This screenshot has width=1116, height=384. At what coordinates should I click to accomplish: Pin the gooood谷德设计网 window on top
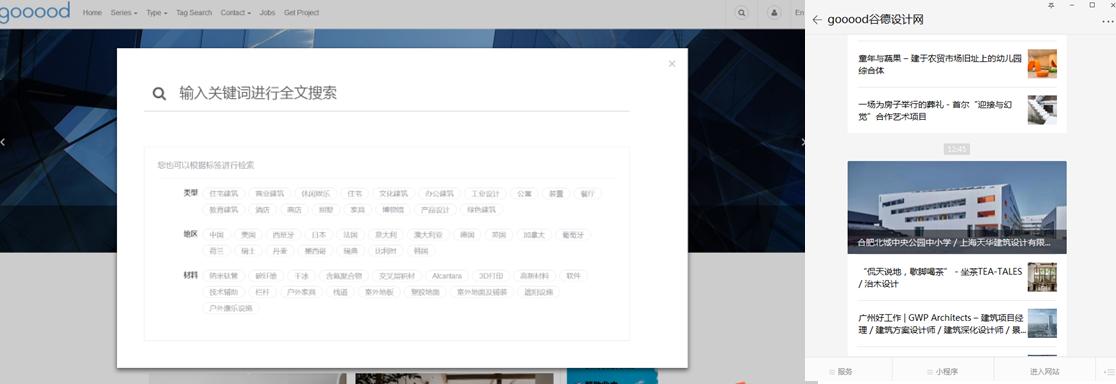1051,5
